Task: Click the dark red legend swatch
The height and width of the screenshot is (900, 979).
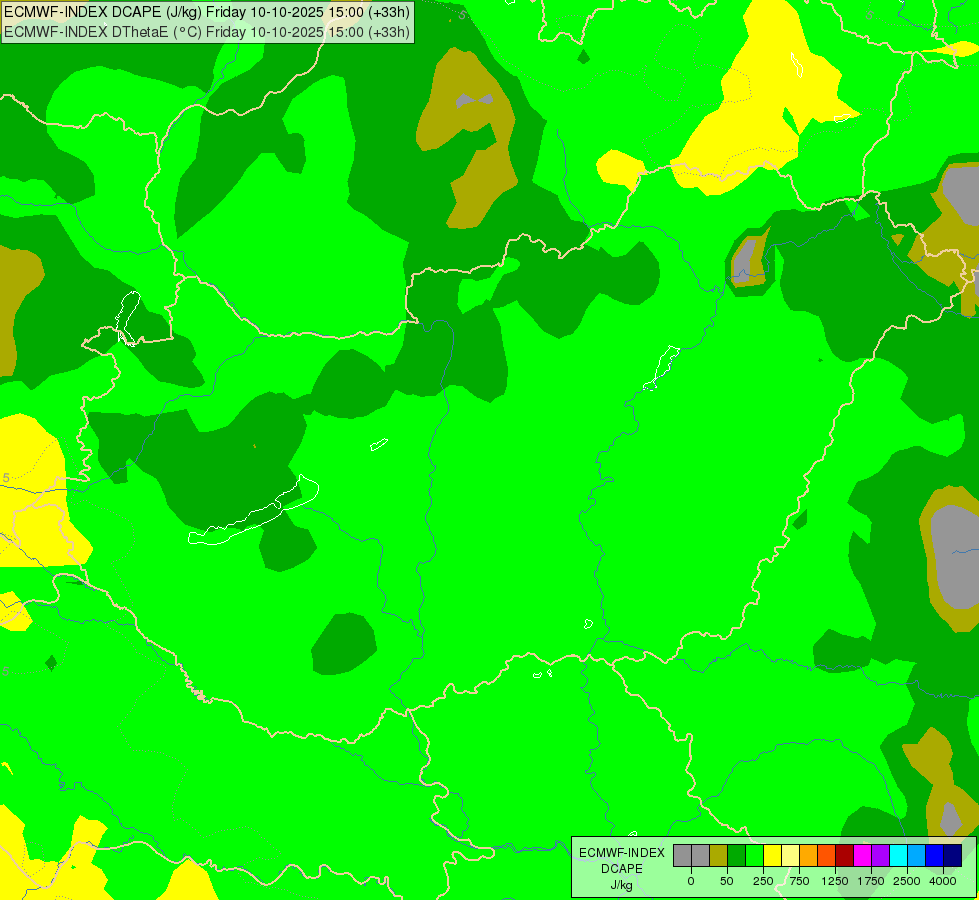Action: tap(845, 856)
